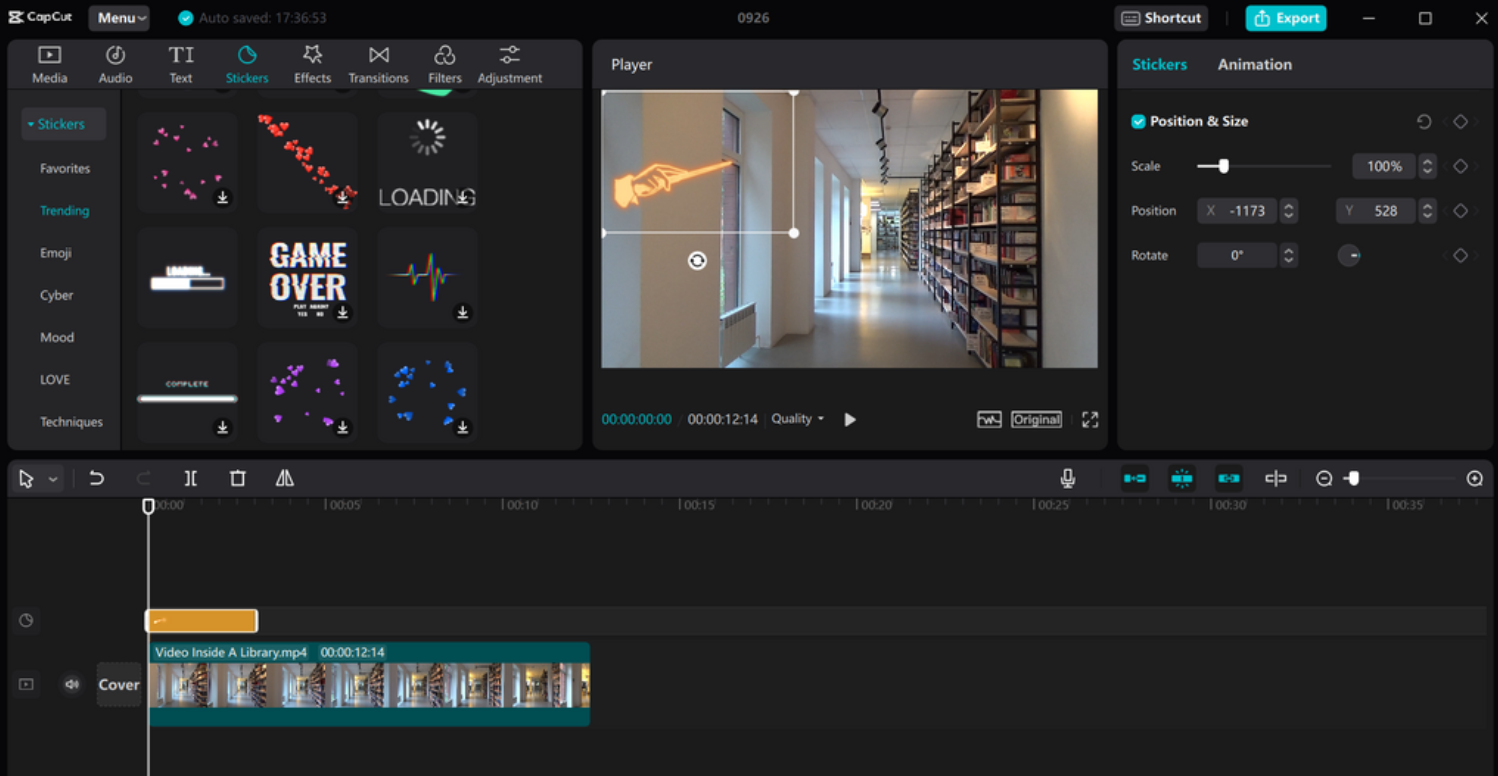Undo the last edit
Screen dimensions: 1498x776
(x=97, y=478)
